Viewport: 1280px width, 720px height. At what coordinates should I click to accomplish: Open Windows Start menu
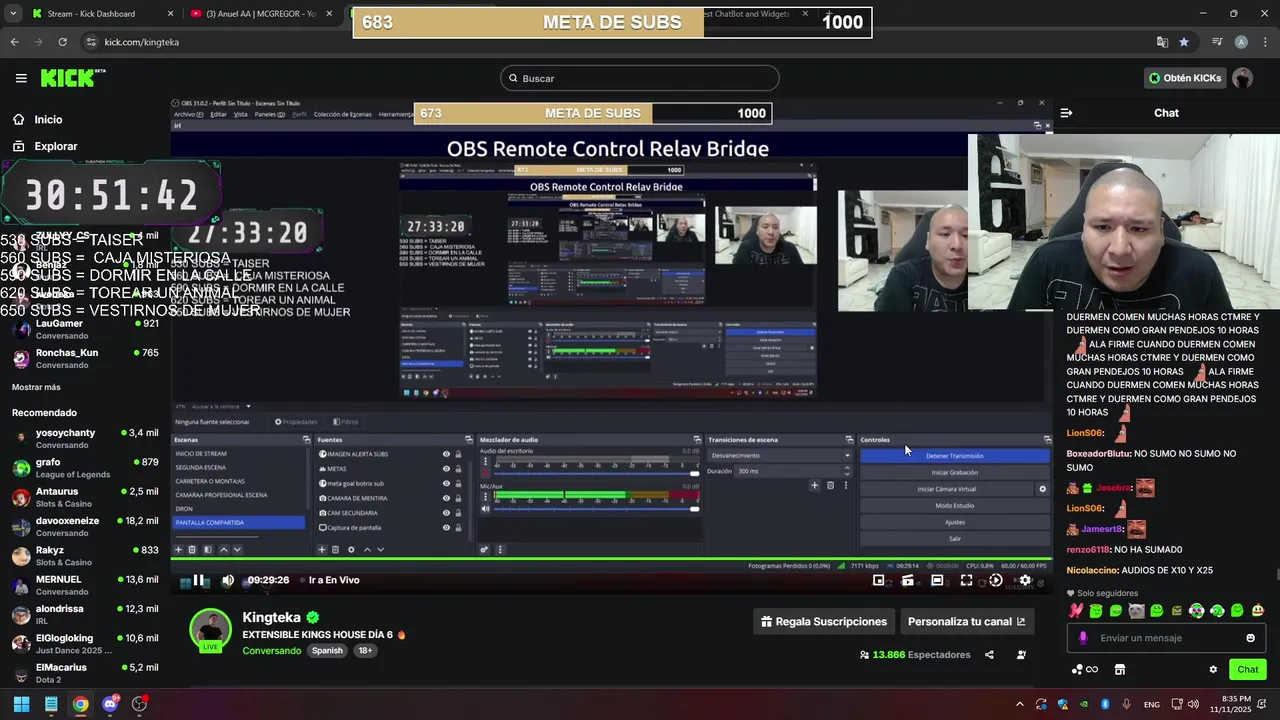click(21, 704)
